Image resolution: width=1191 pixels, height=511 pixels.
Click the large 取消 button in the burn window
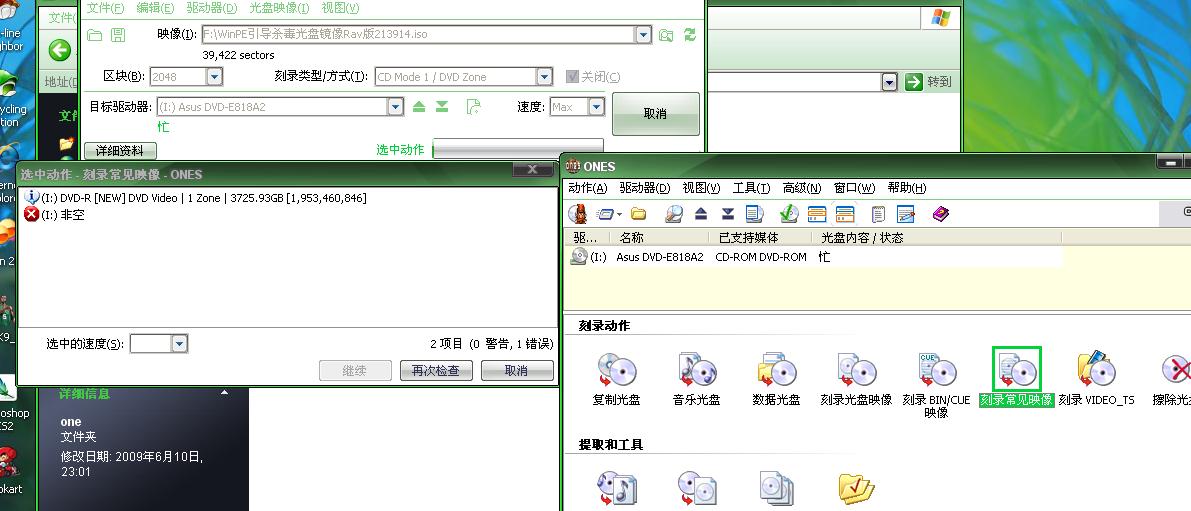(x=656, y=114)
